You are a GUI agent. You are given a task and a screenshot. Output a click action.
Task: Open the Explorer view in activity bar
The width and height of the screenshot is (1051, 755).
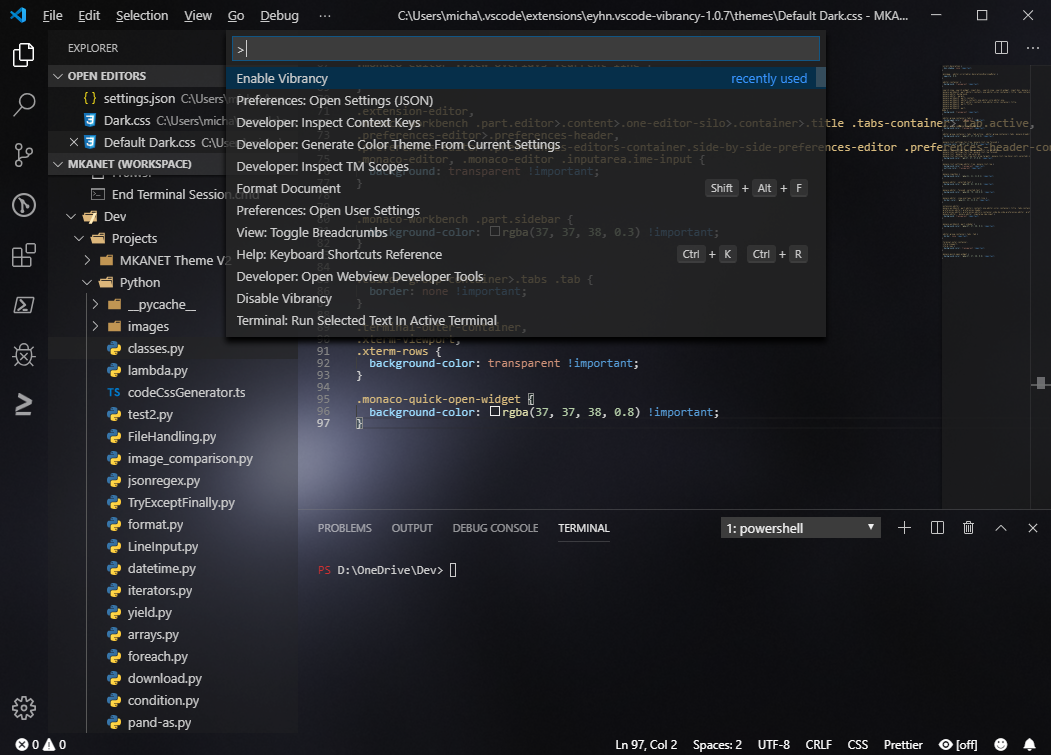click(x=23, y=55)
